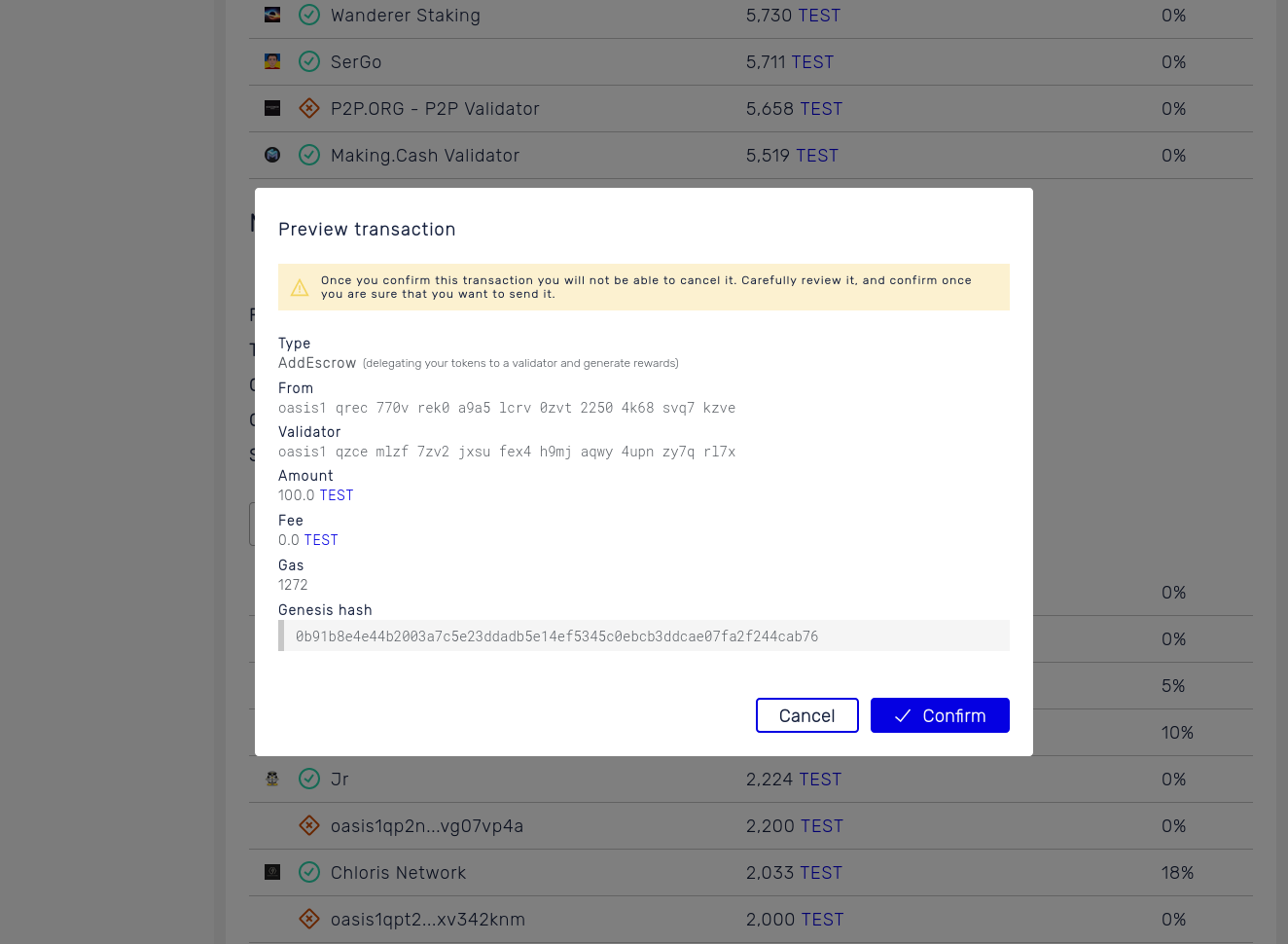Screen dimensions: 1288x944
Task: Click the green active-status icon beside SerGo
Action: click(x=309, y=61)
